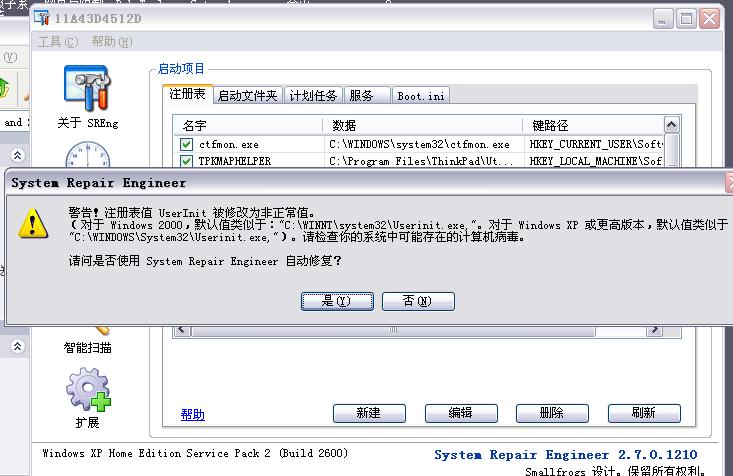Open the Help (帮助) link at bottom
The height and width of the screenshot is (476, 733).
(x=193, y=414)
